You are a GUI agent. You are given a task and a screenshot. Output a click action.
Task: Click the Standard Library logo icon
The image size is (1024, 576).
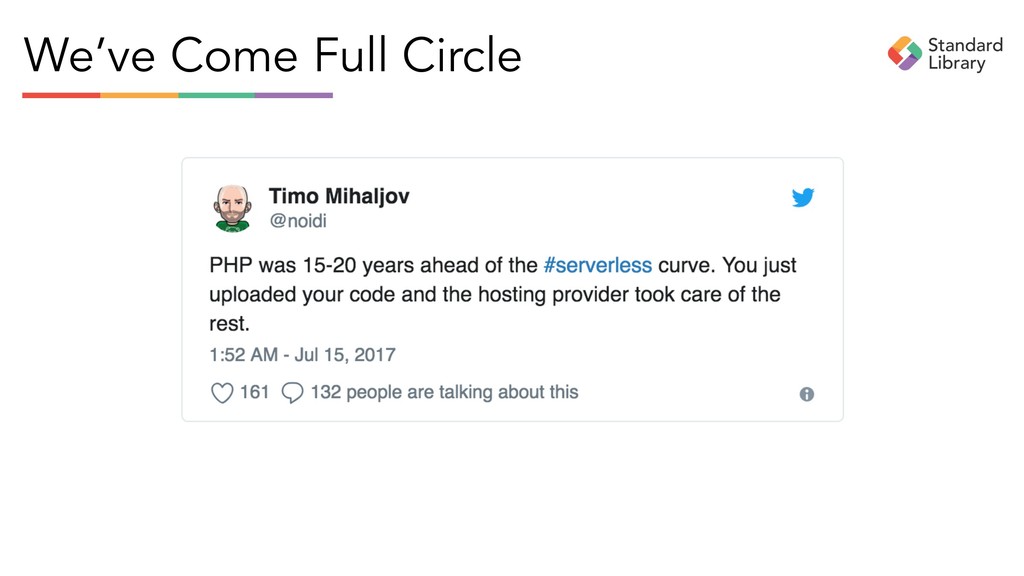(904, 53)
